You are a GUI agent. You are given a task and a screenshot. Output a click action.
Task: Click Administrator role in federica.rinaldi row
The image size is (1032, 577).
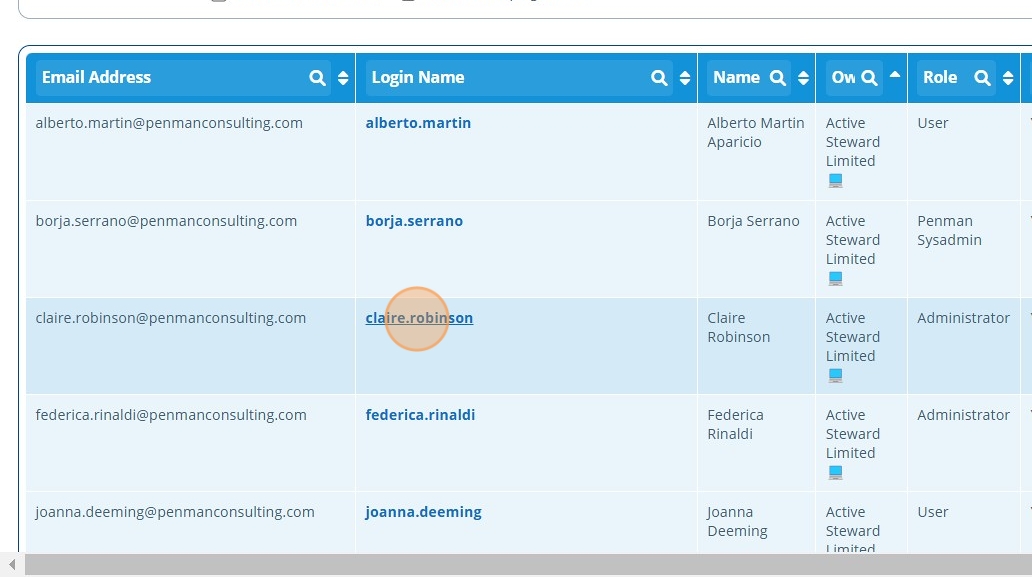(964, 415)
